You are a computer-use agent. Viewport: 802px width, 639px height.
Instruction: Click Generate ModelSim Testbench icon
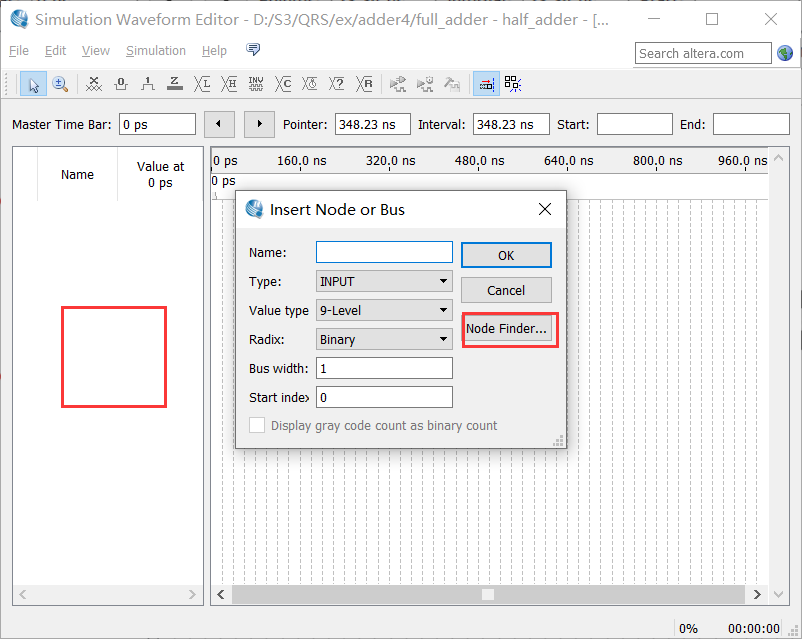(x=452, y=84)
